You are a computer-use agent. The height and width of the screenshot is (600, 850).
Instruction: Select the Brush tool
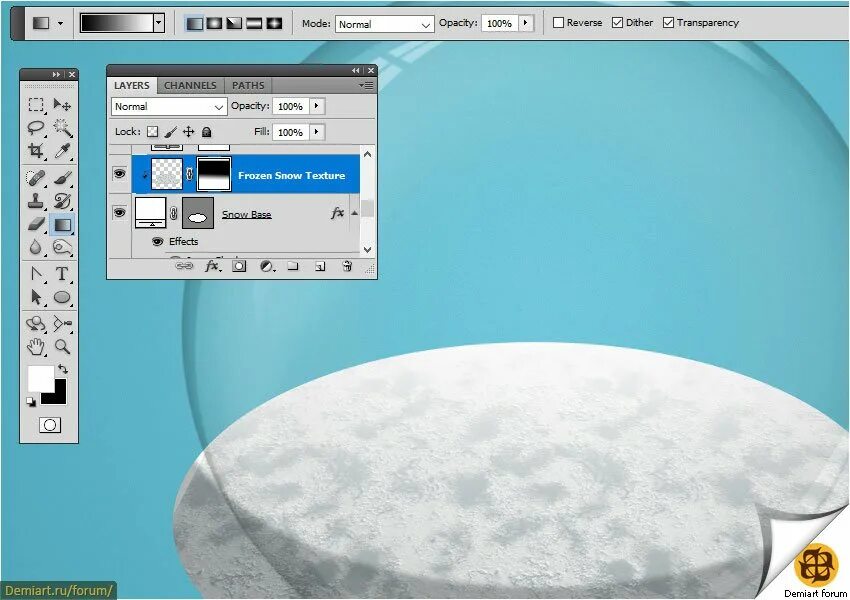[x=62, y=178]
